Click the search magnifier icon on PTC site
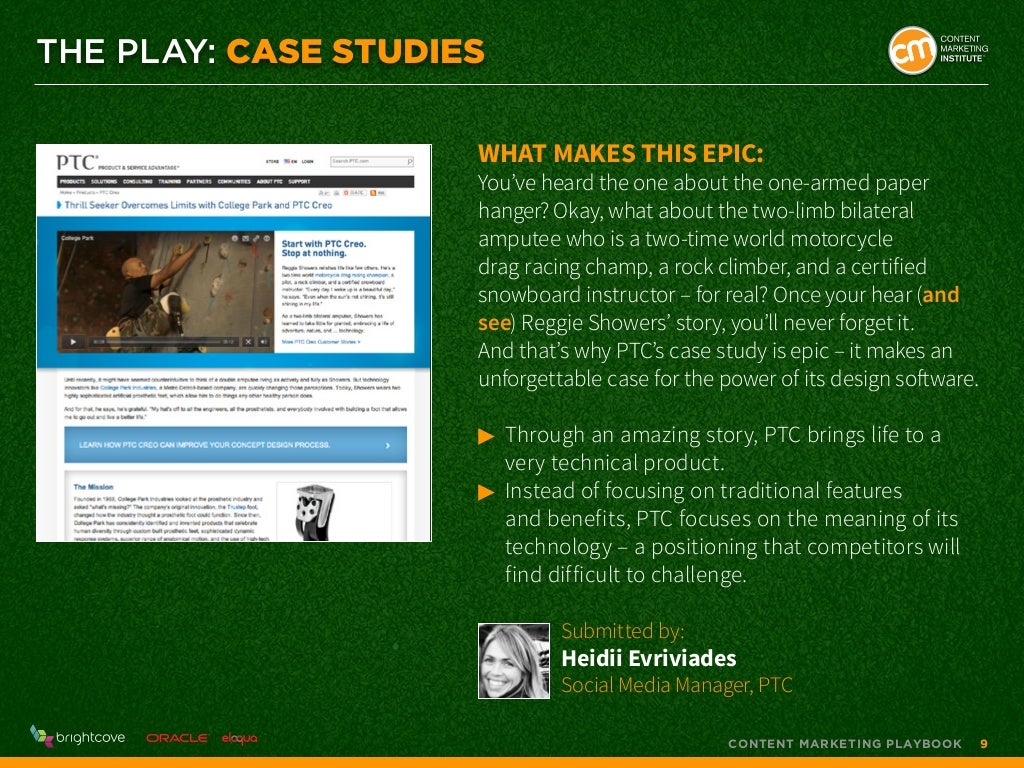 409,161
